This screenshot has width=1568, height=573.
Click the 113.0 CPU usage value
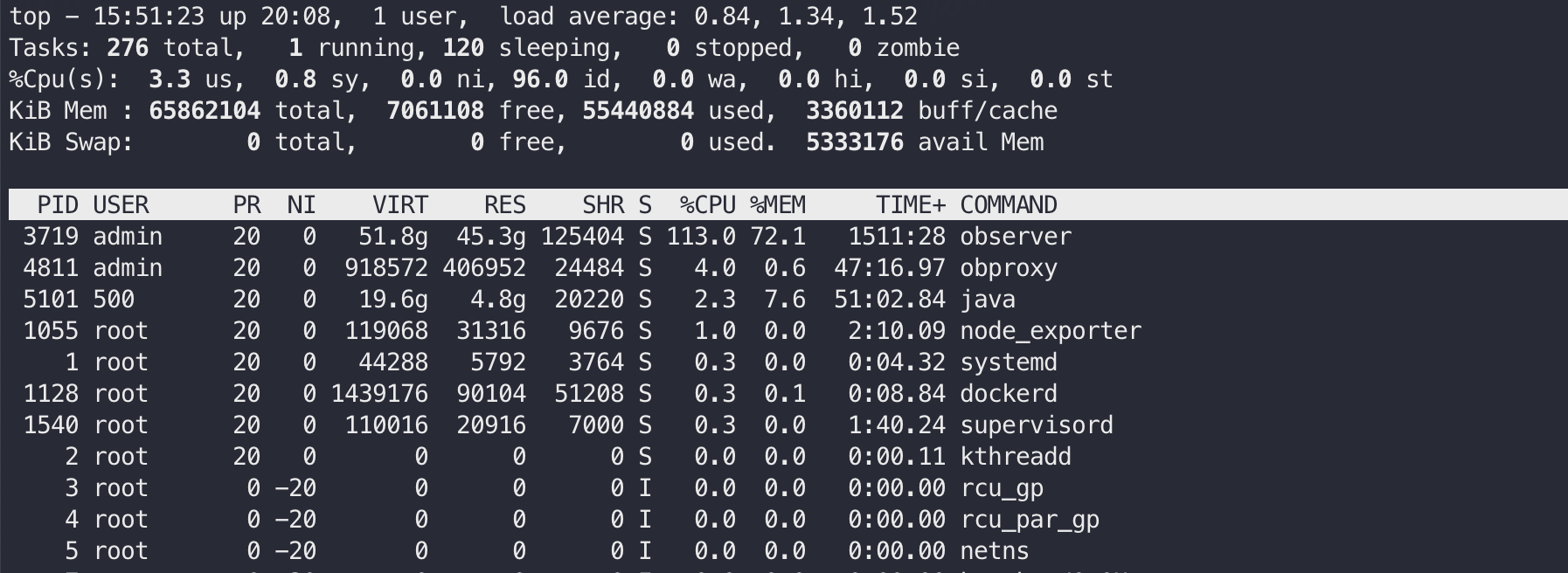coord(701,237)
